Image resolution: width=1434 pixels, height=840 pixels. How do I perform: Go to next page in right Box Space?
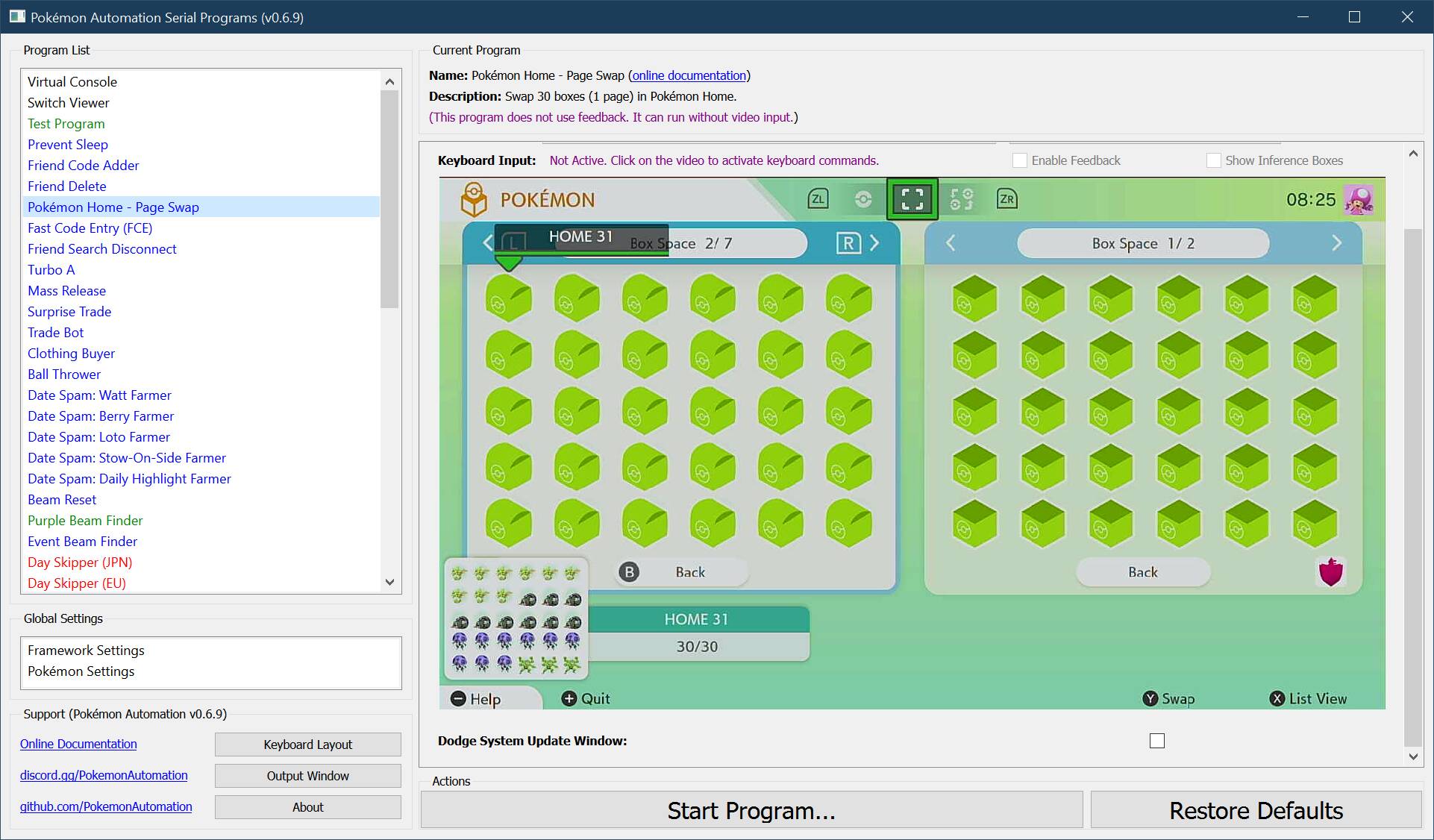[1336, 243]
